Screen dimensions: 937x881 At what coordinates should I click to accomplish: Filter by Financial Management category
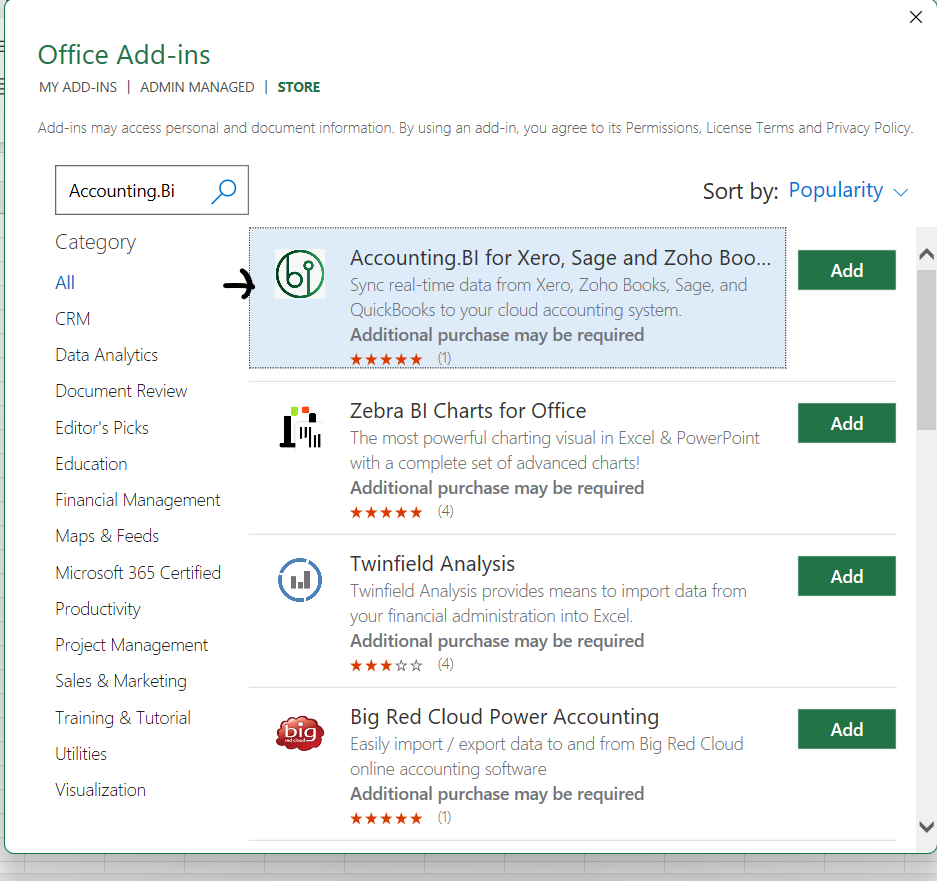pos(137,500)
